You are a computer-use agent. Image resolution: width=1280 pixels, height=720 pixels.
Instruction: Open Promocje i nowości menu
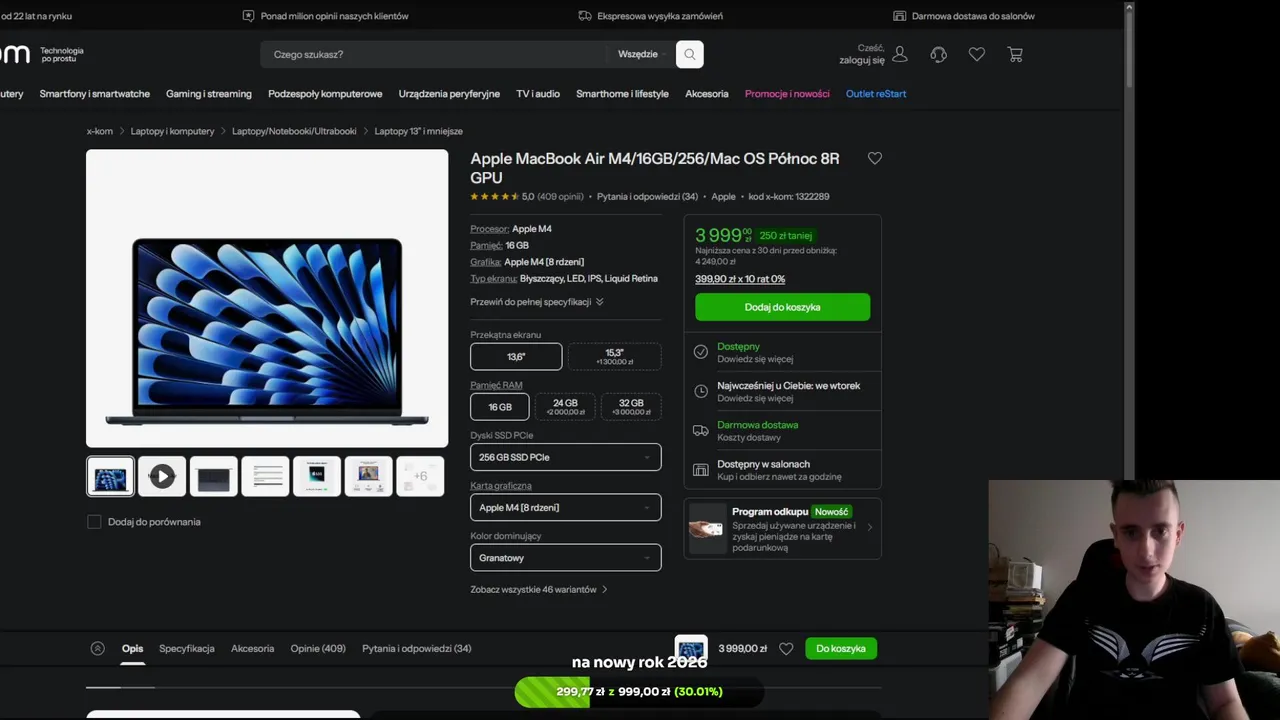pyautogui.click(x=787, y=94)
